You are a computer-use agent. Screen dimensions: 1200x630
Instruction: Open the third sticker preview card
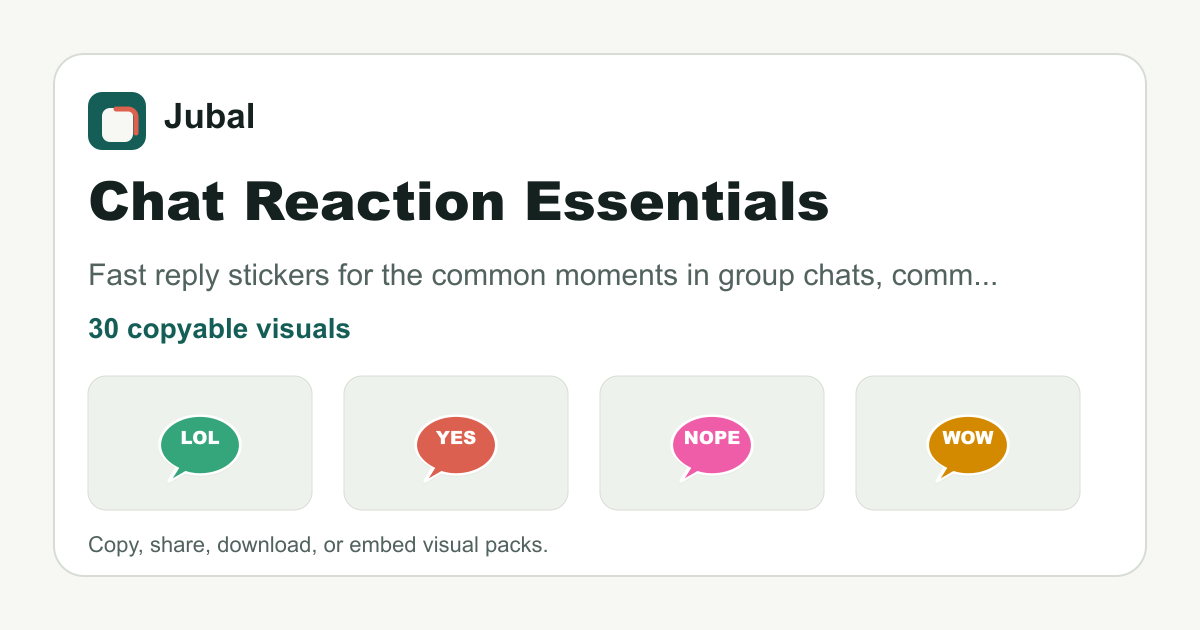(x=712, y=443)
